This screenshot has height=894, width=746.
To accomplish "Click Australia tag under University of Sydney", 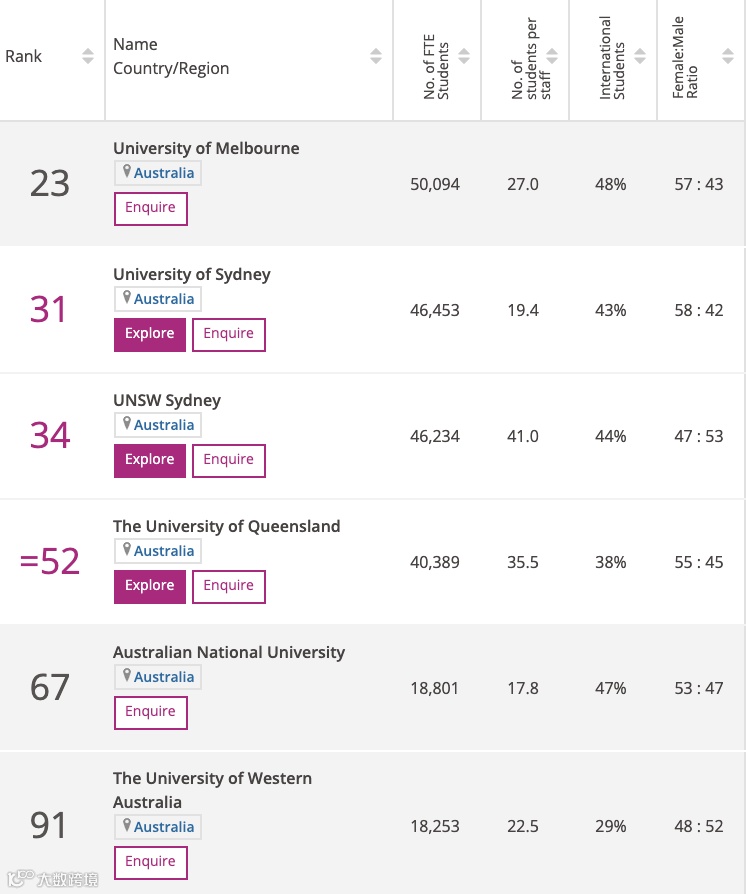I will point(164,299).
